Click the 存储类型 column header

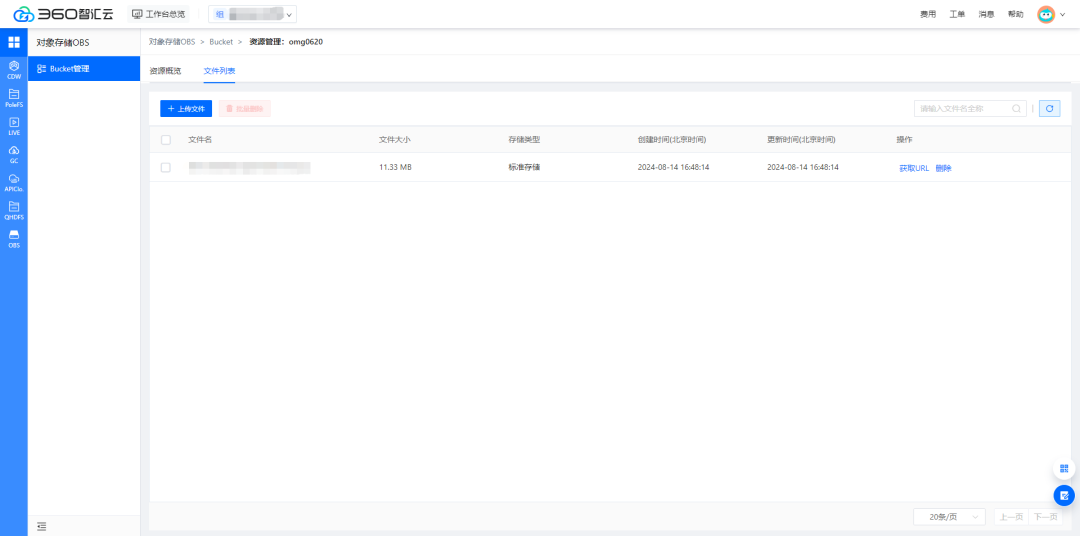pyautogui.click(x=524, y=140)
